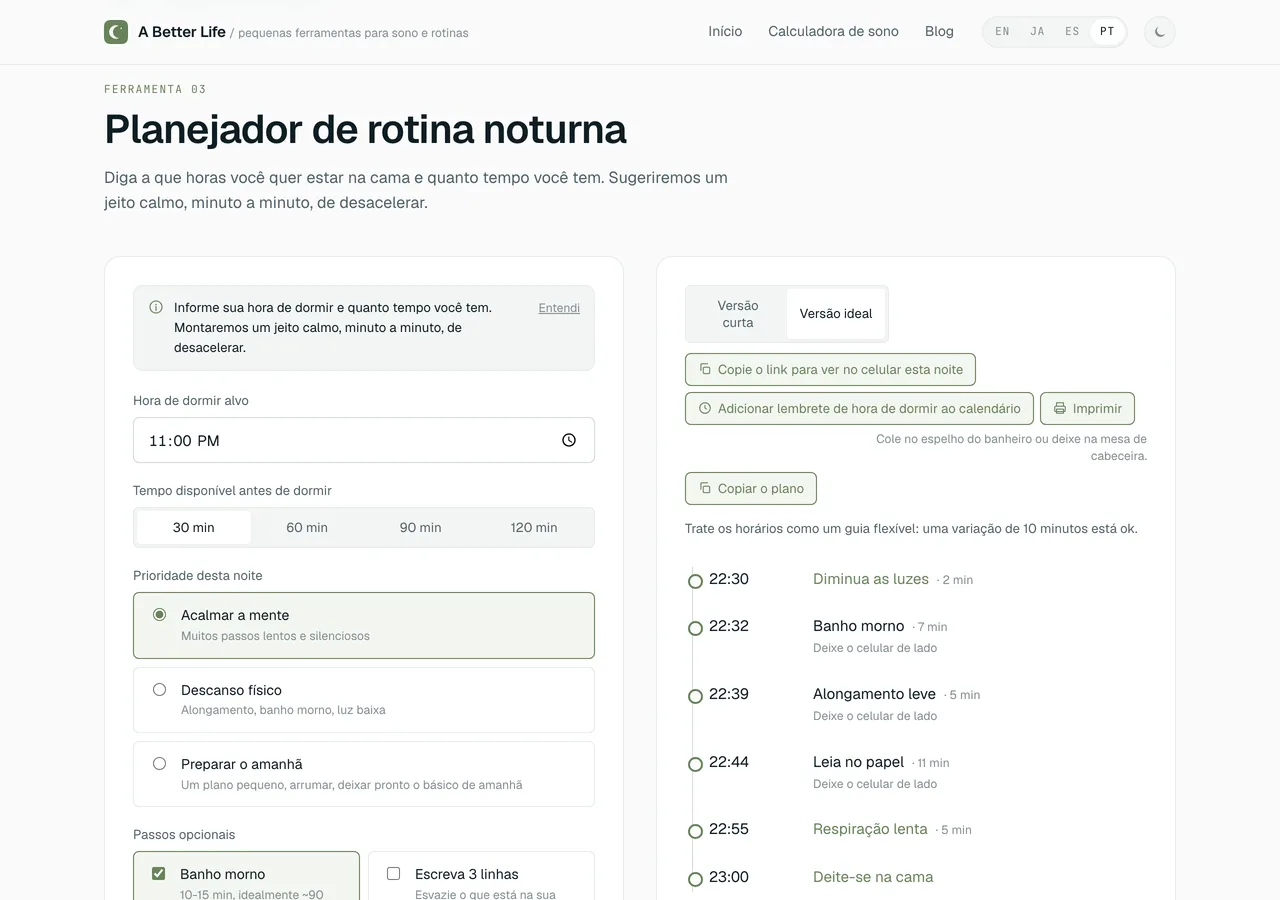Open time picker clock icon
The height and width of the screenshot is (900, 1280).
(569, 440)
